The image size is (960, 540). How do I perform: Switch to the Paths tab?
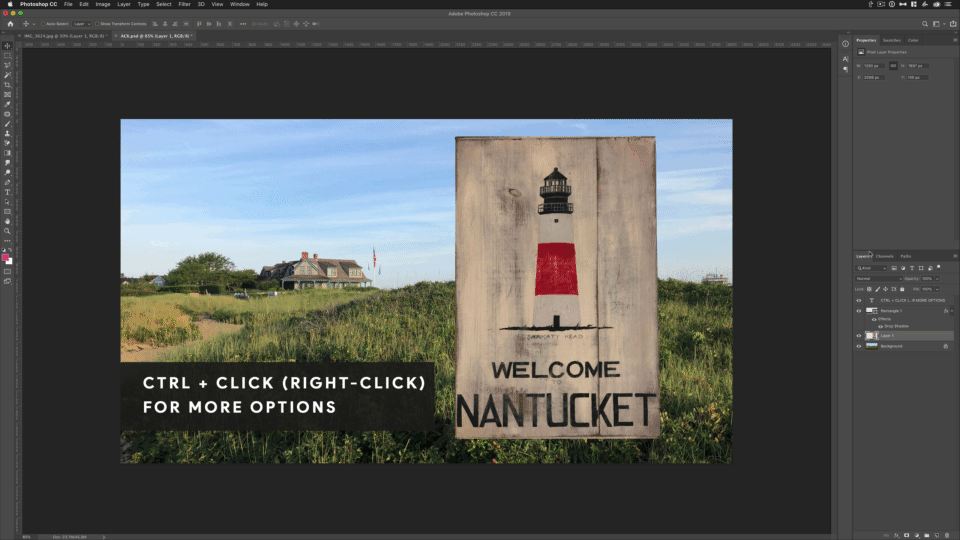point(906,256)
